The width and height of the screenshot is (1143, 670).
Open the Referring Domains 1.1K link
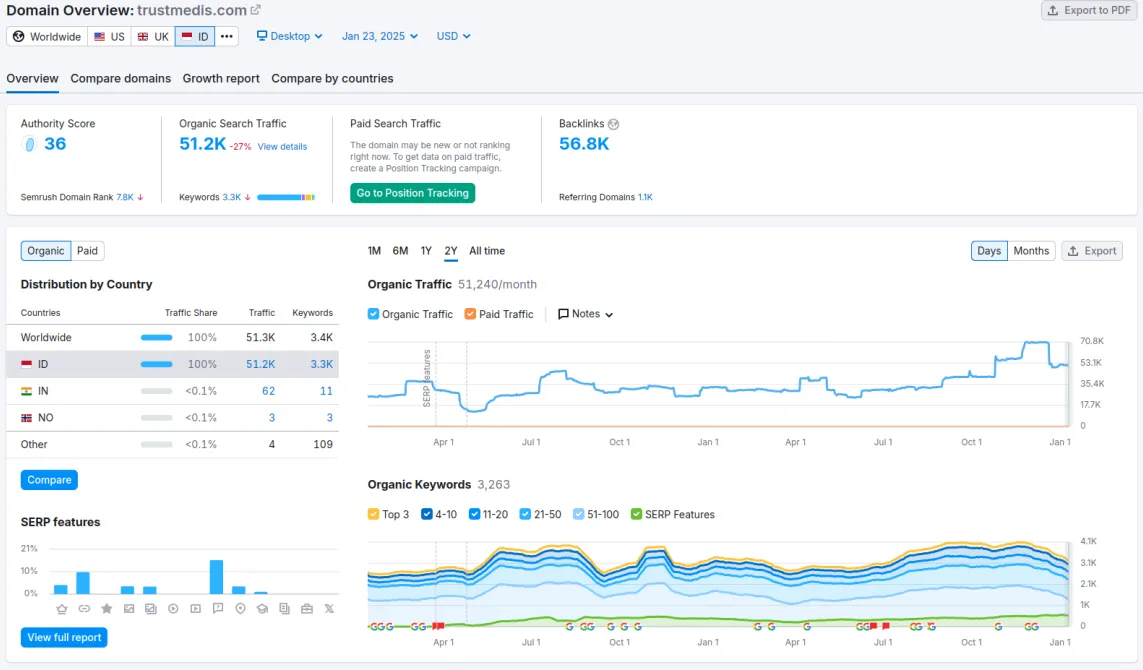pos(645,198)
